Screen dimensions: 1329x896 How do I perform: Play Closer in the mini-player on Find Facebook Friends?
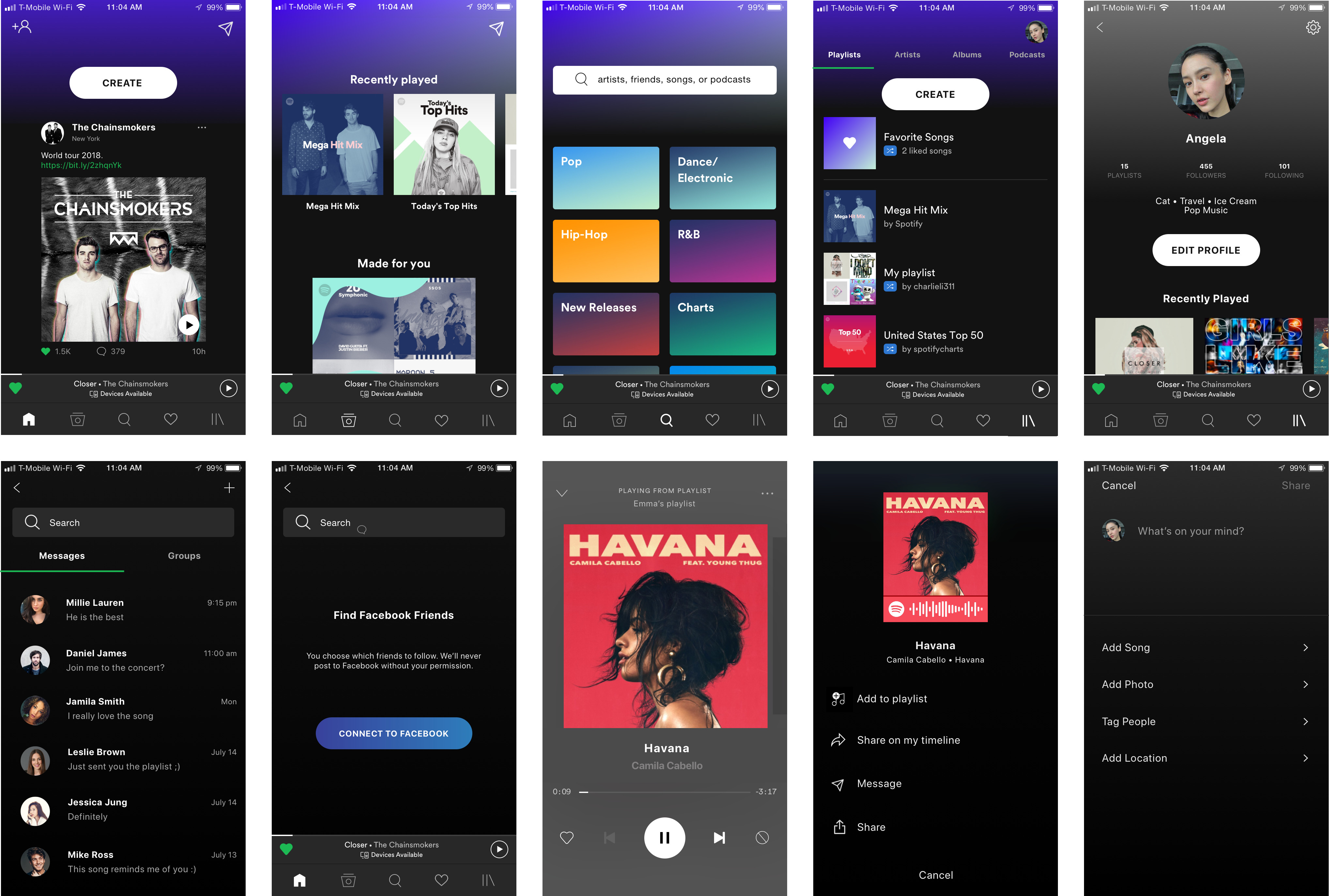pyautogui.click(x=499, y=849)
